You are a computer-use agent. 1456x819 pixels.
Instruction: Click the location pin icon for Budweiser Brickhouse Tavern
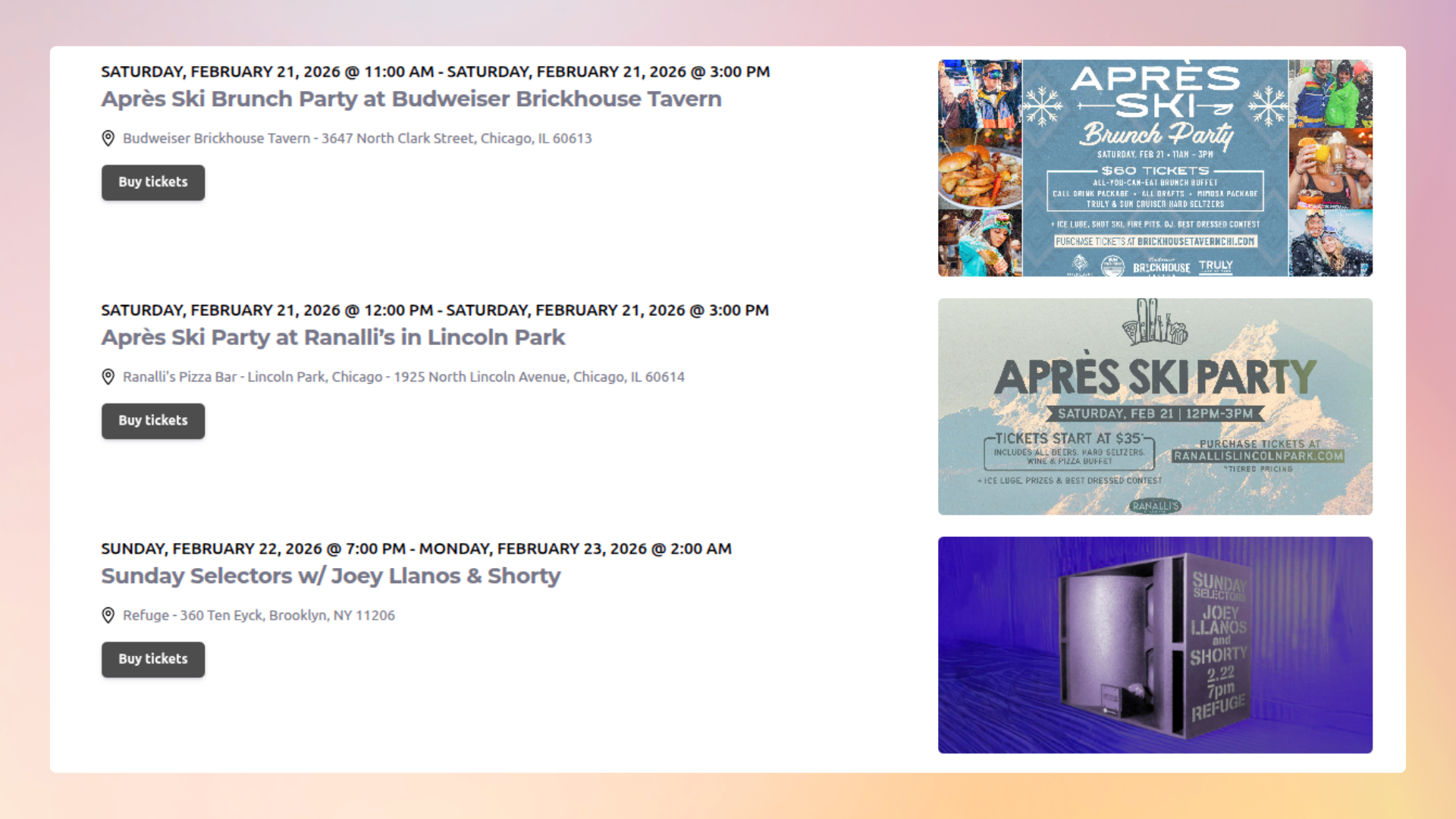[x=108, y=138]
